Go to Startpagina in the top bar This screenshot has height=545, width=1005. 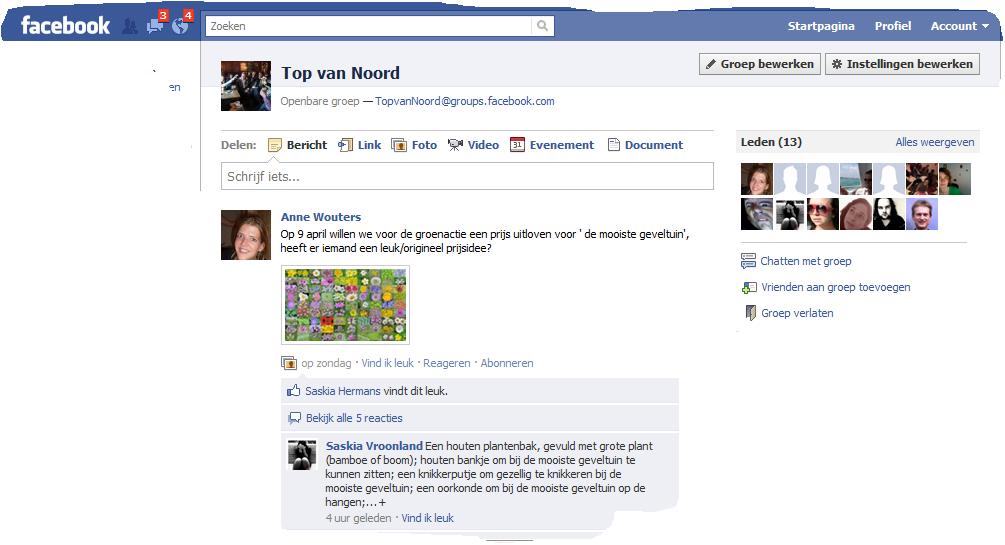(x=821, y=26)
